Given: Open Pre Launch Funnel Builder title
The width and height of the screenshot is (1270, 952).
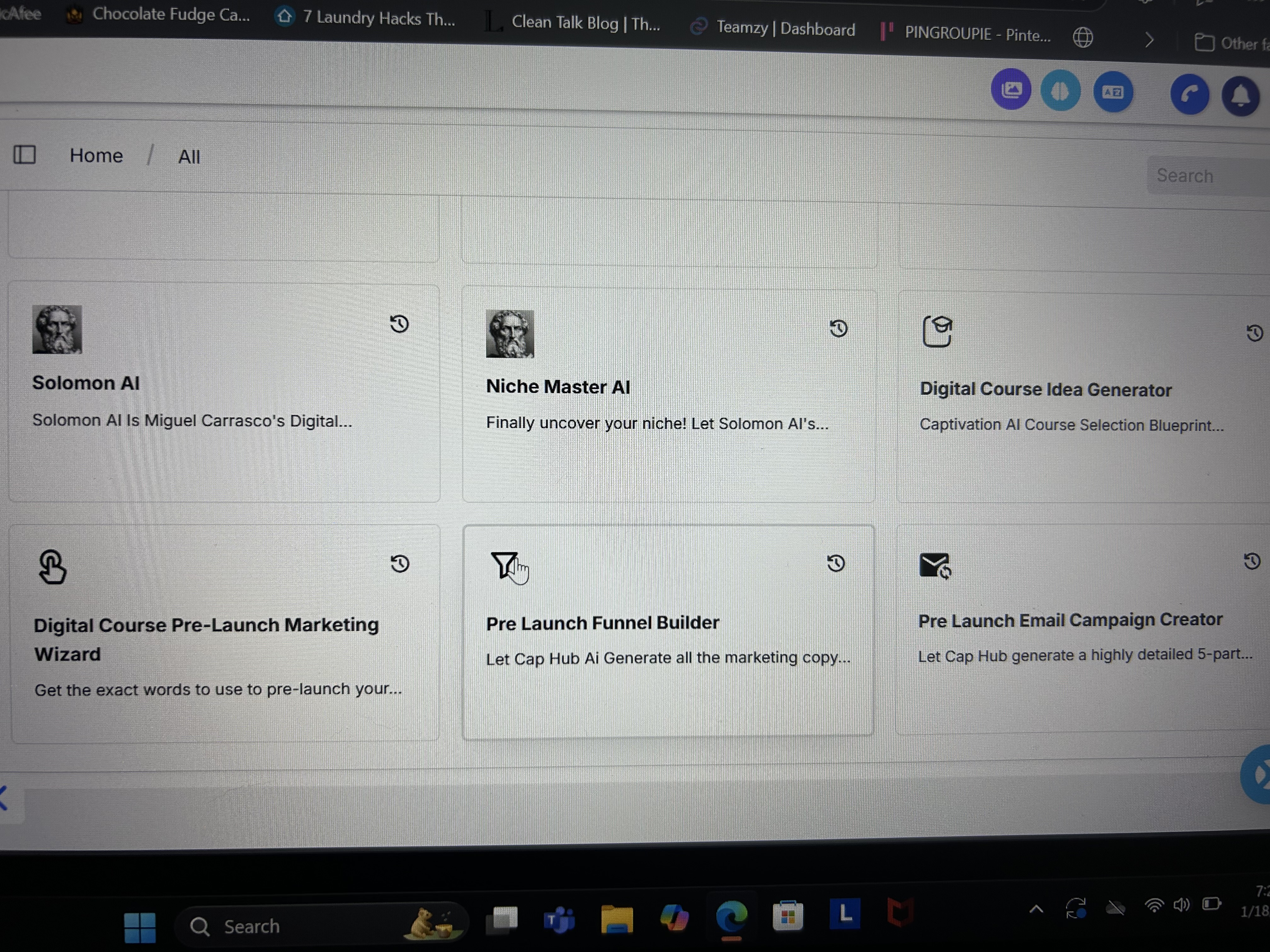Looking at the screenshot, I should click(602, 623).
